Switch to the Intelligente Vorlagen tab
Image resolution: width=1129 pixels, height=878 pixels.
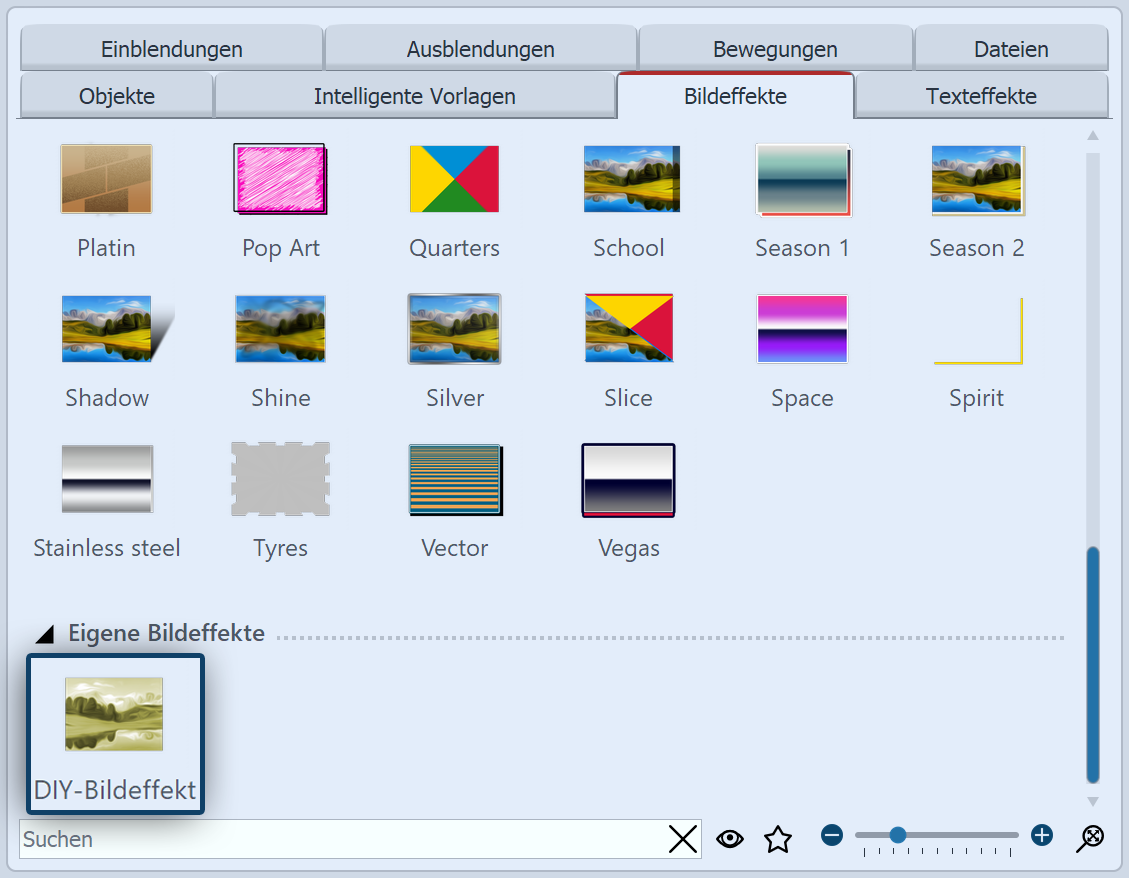pos(415,96)
